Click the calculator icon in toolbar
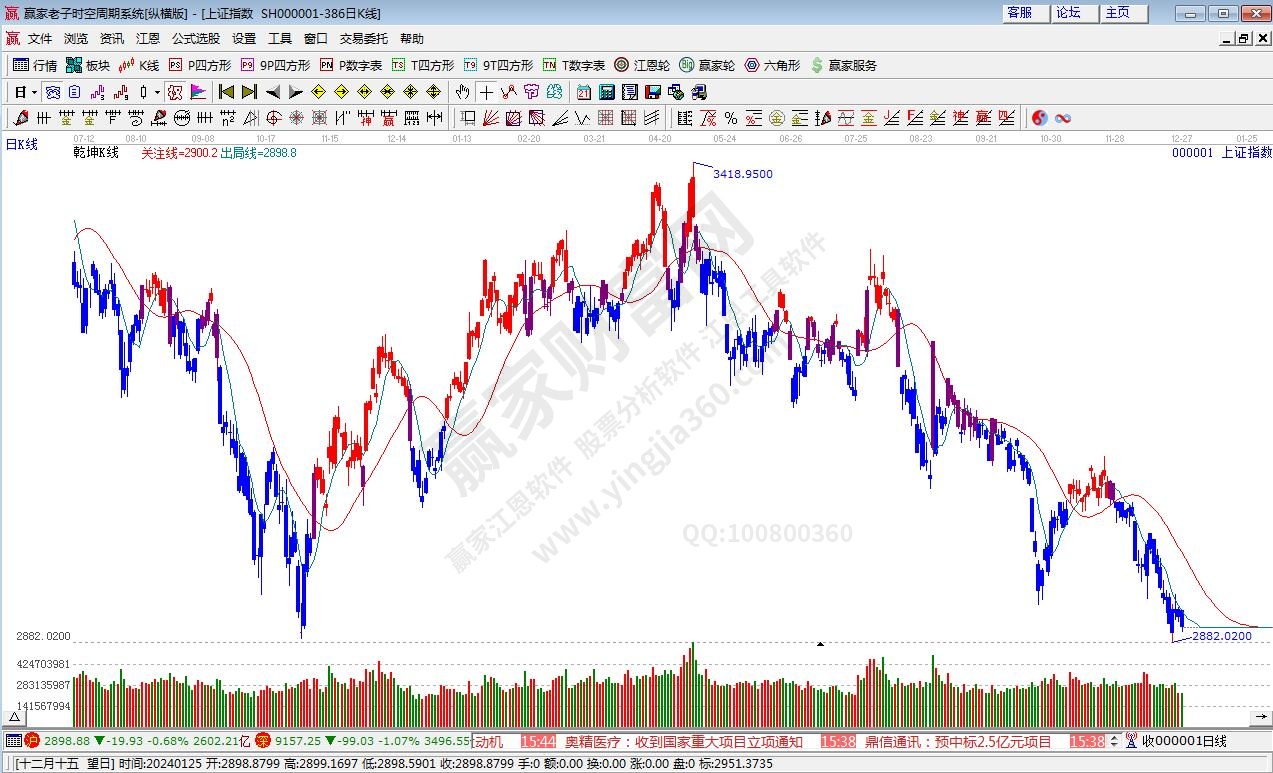 click(606, 92)
